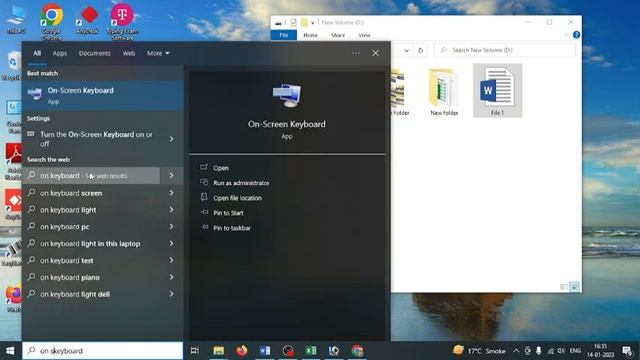Open the notification center icon
This screenshot has height=360, width=640.
pos(627,351)
